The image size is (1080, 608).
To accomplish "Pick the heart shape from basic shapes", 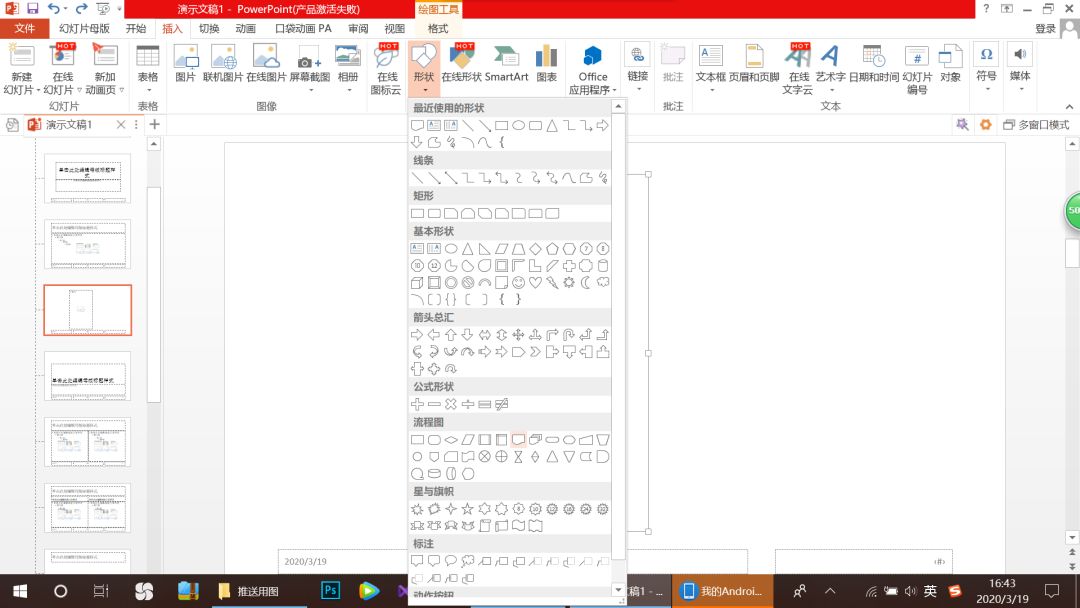I will [535, 282].
